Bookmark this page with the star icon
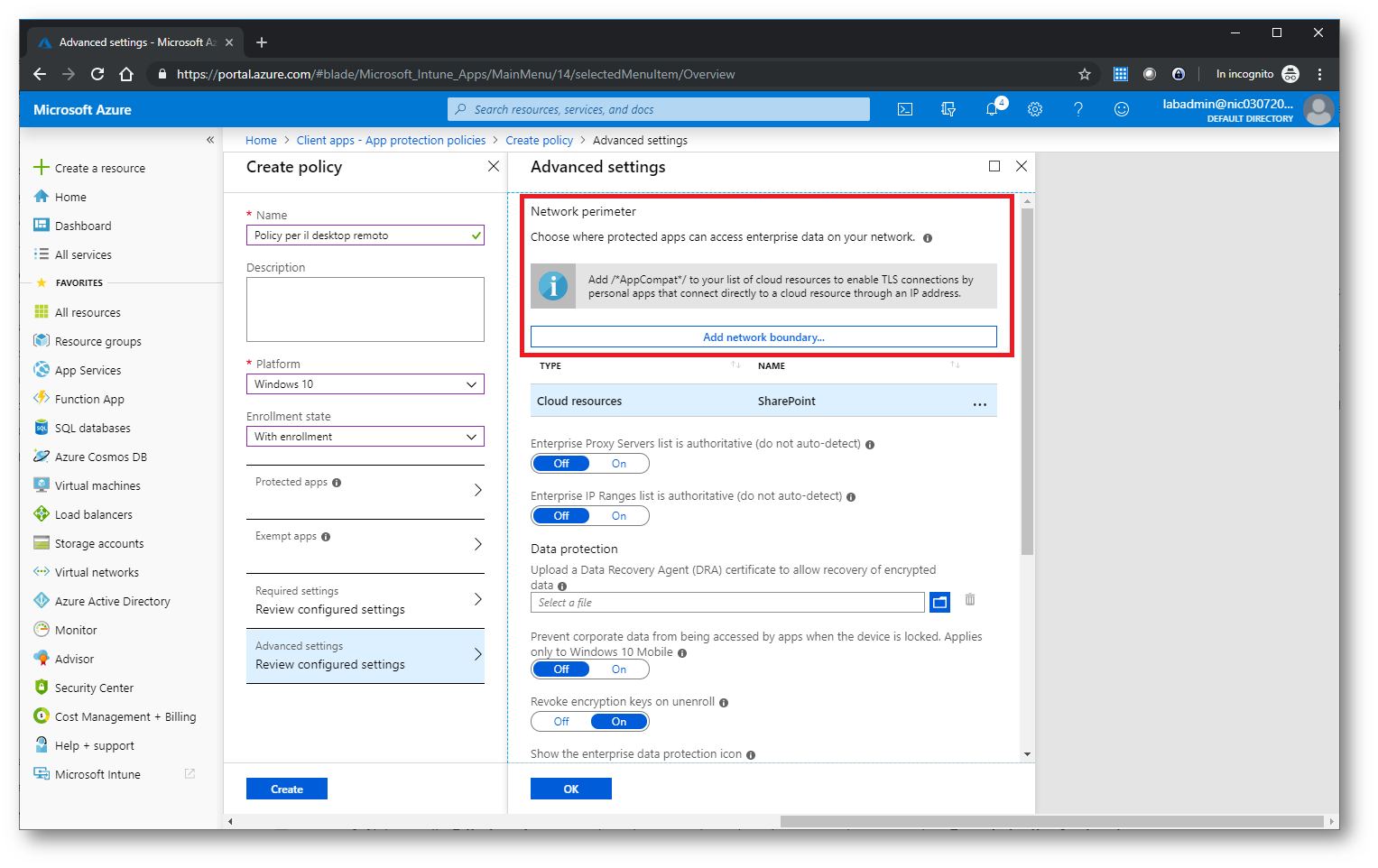This screenshot has width=1378, height=868. 1085,74
